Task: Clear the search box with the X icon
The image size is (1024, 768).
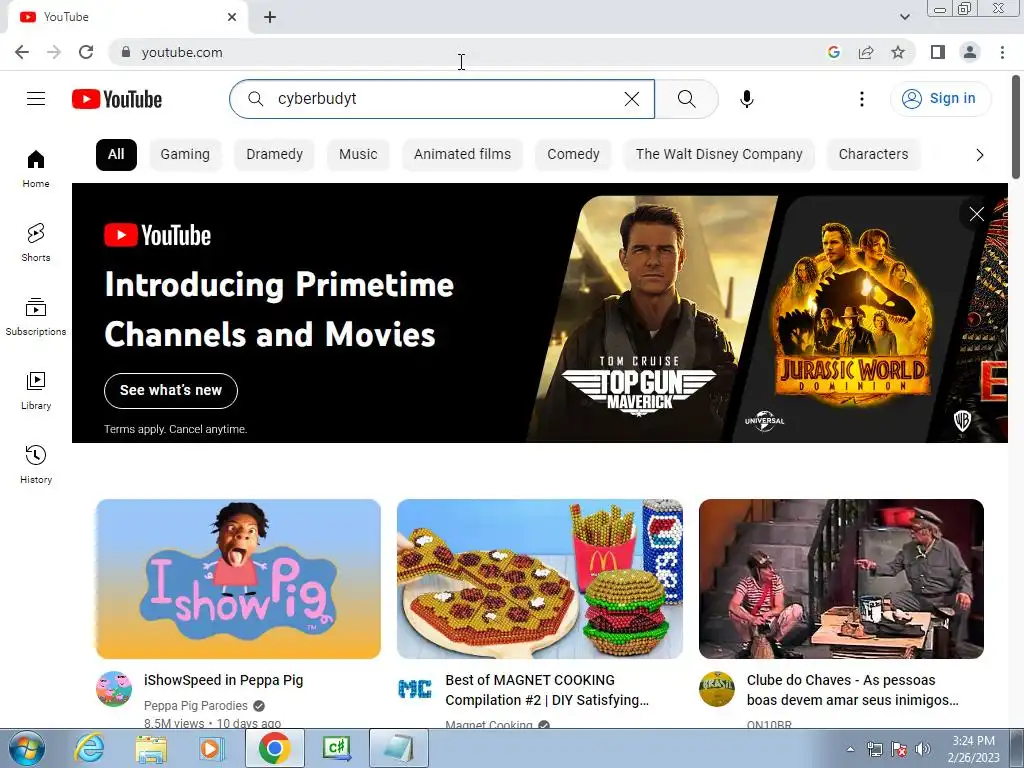Action: (632, 99)
